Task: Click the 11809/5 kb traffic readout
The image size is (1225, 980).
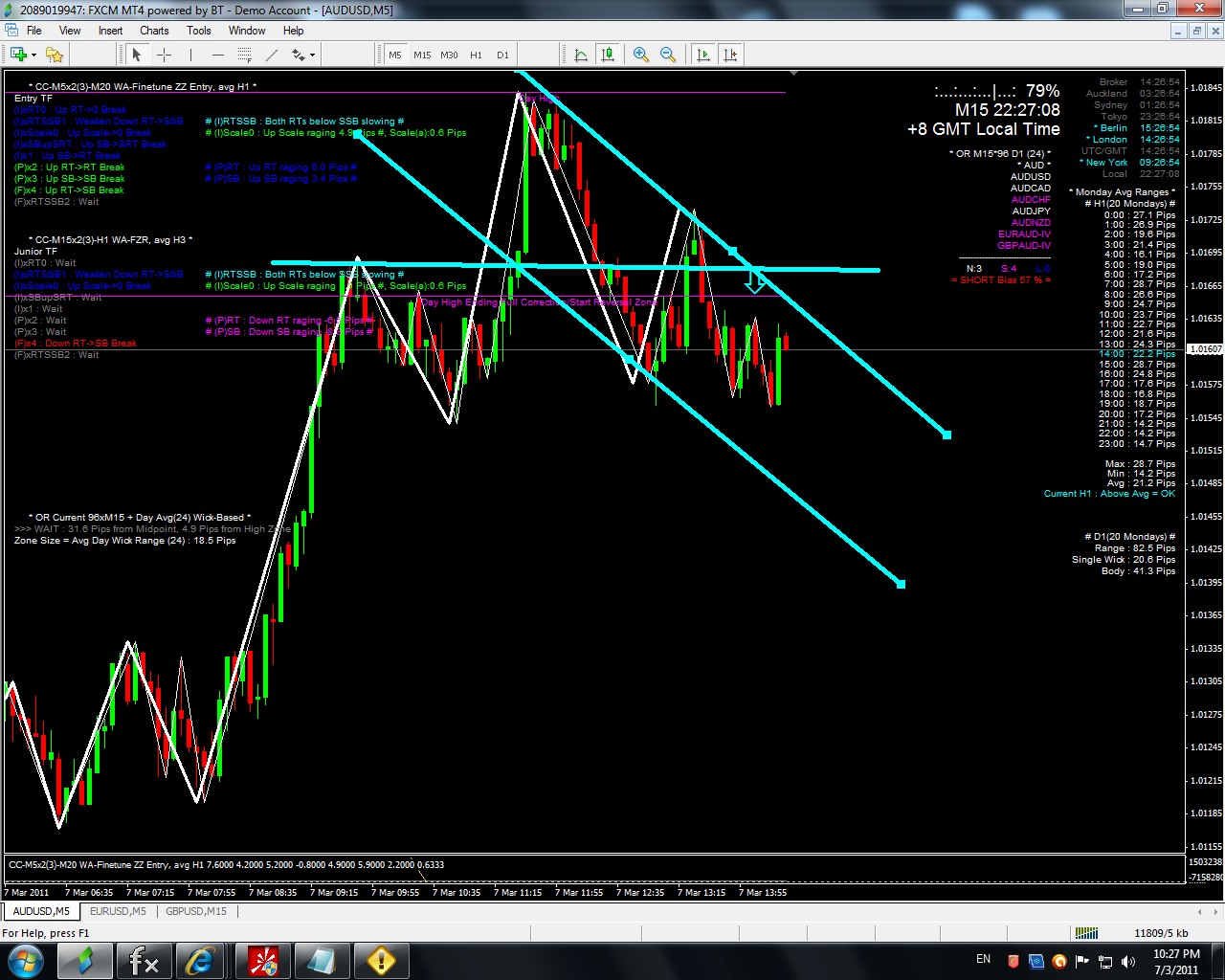Action: pyautogui.click(x=1161, y=933)
